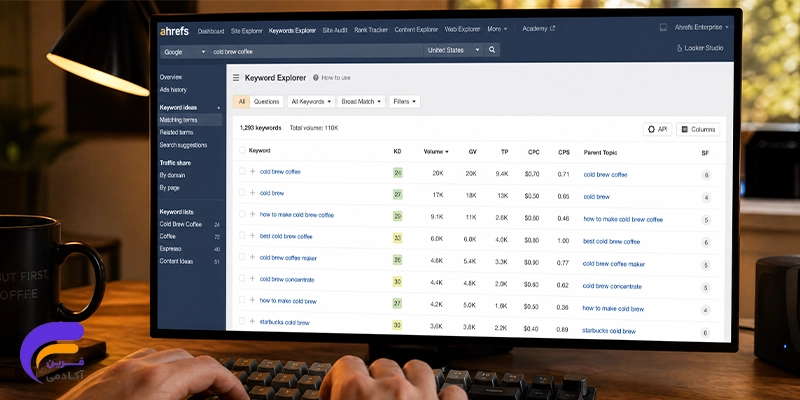This screenshot has height=400, width=800.
Task: Click the search magnifier button
Action: coord(492,50)
